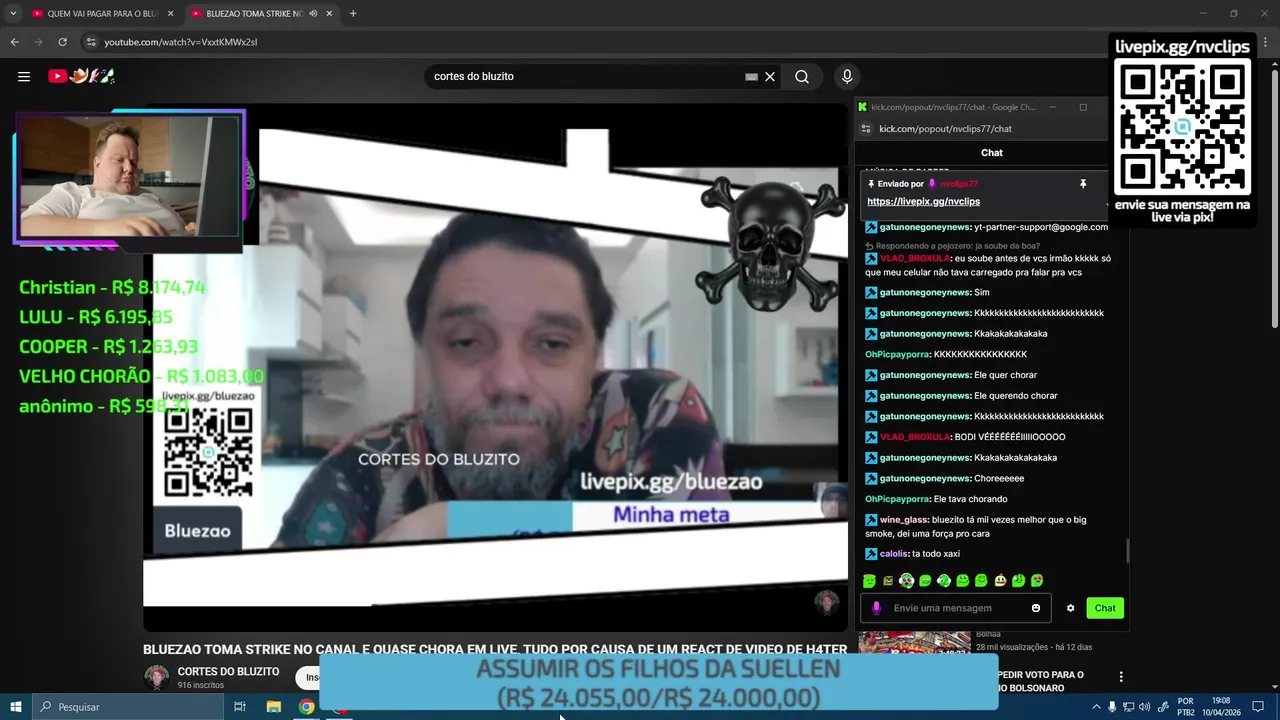Reload the page with the refresh button
Viewport: 1280px width, 720px height.
(62, 42)
